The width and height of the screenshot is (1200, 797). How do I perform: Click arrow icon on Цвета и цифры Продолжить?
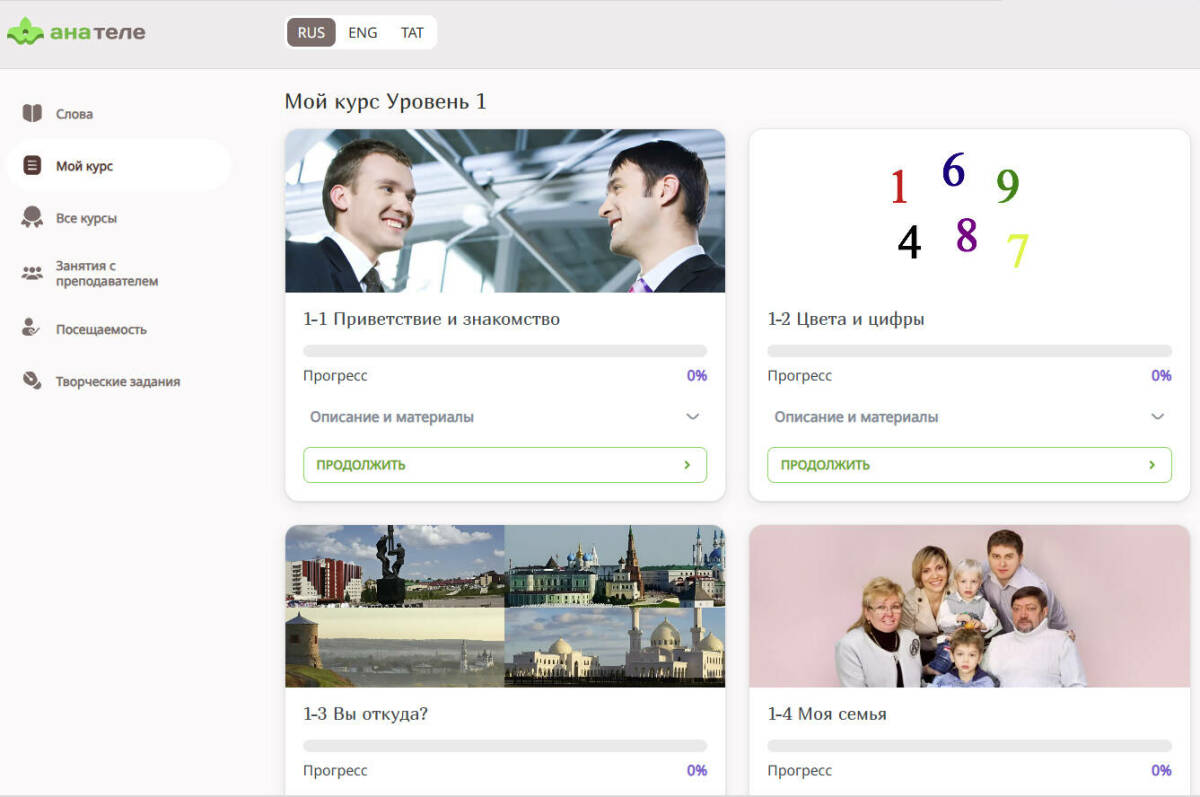pos(1151,465)
